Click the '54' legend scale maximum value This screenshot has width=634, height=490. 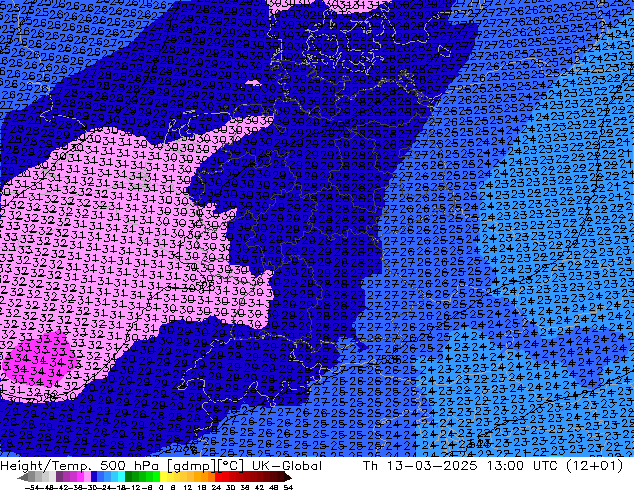tap(288, 487)
